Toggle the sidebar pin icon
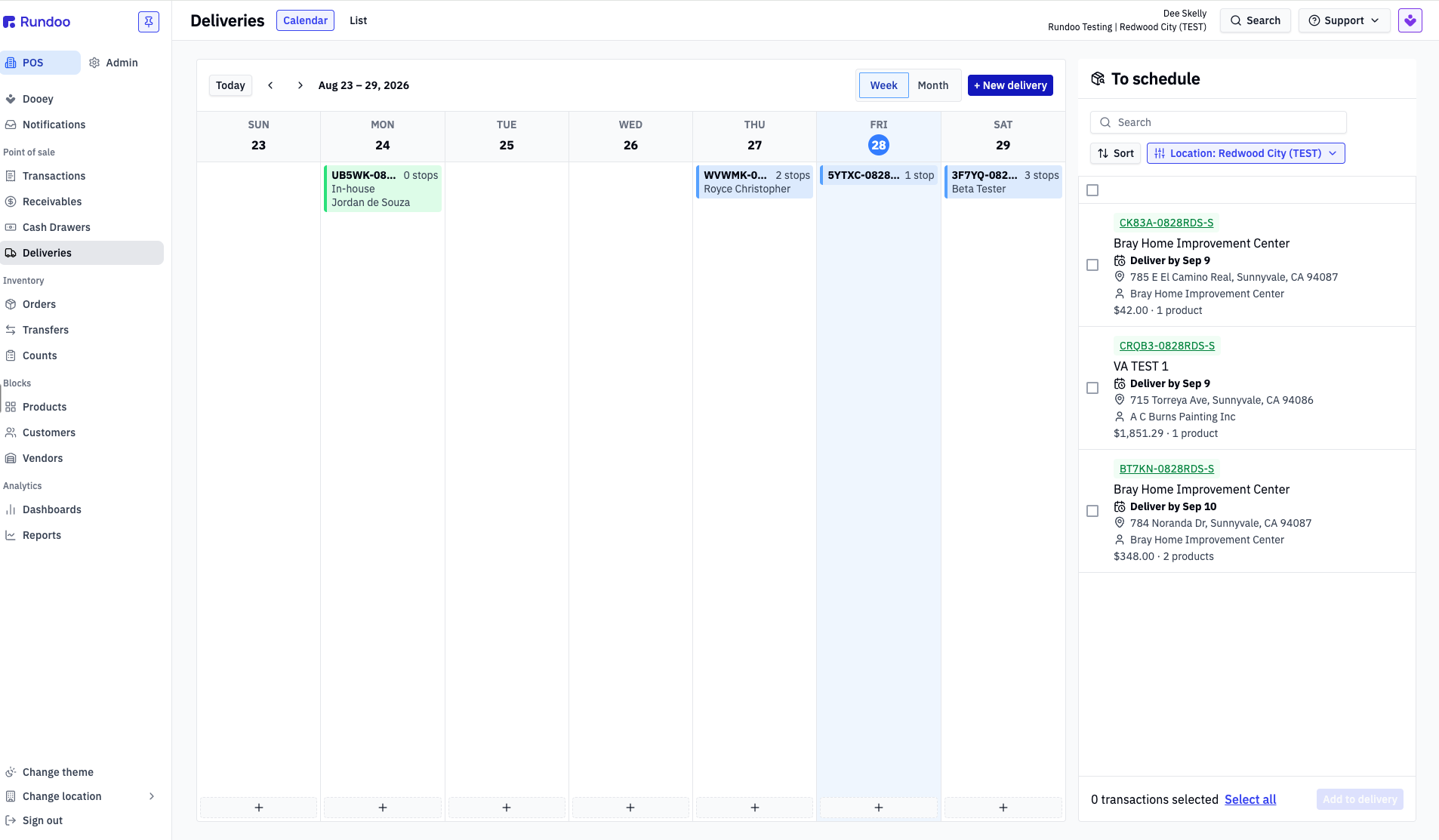This screenshot has height=840, width=1439. tap(149, 21)
